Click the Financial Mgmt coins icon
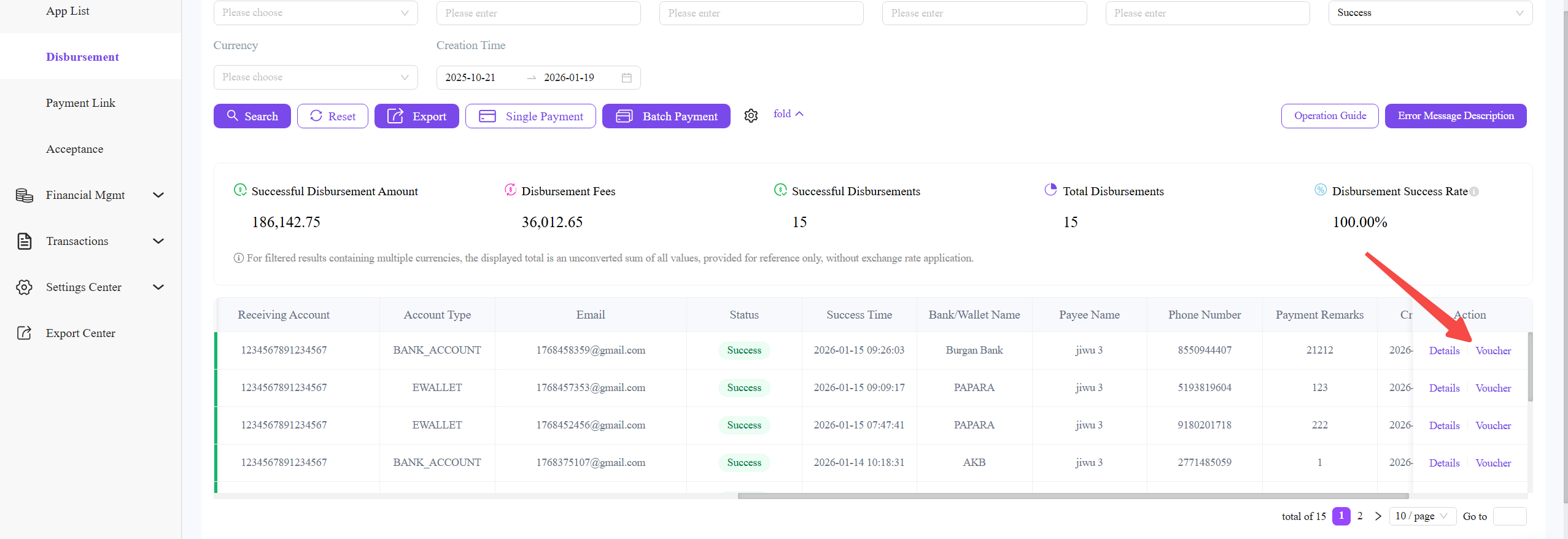Image resolution: width=1568 pixels, height=539 pixels. (24, 195)
